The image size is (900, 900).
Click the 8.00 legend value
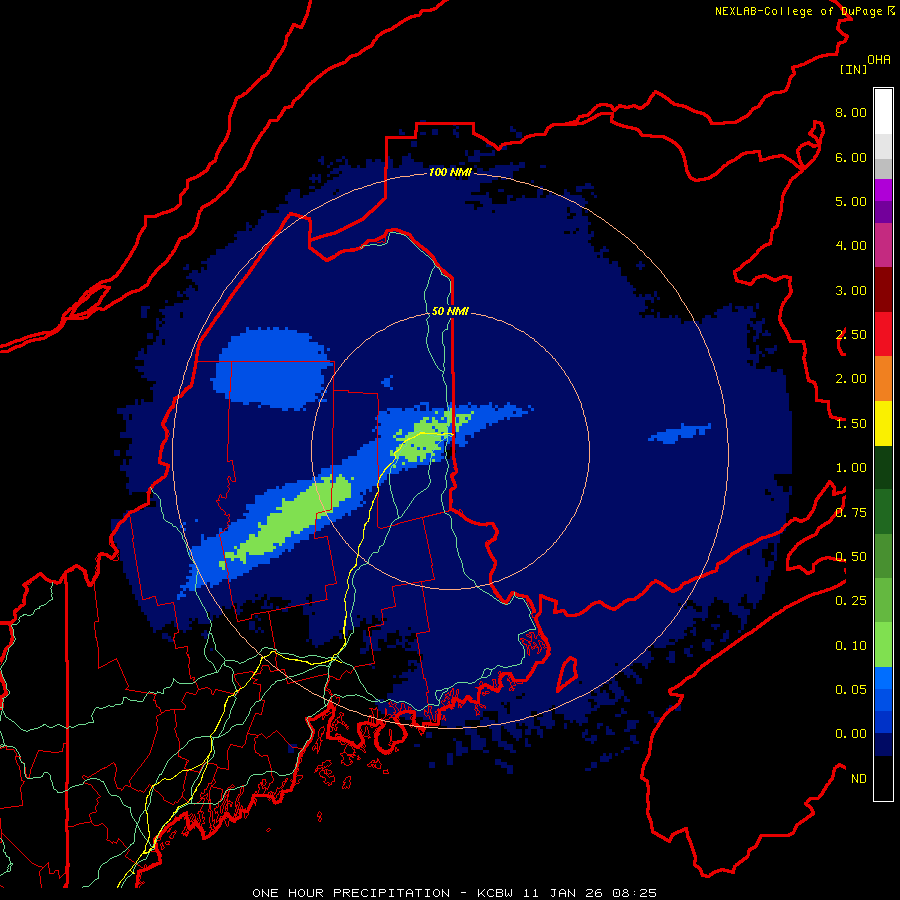click(x=851, y=112)
